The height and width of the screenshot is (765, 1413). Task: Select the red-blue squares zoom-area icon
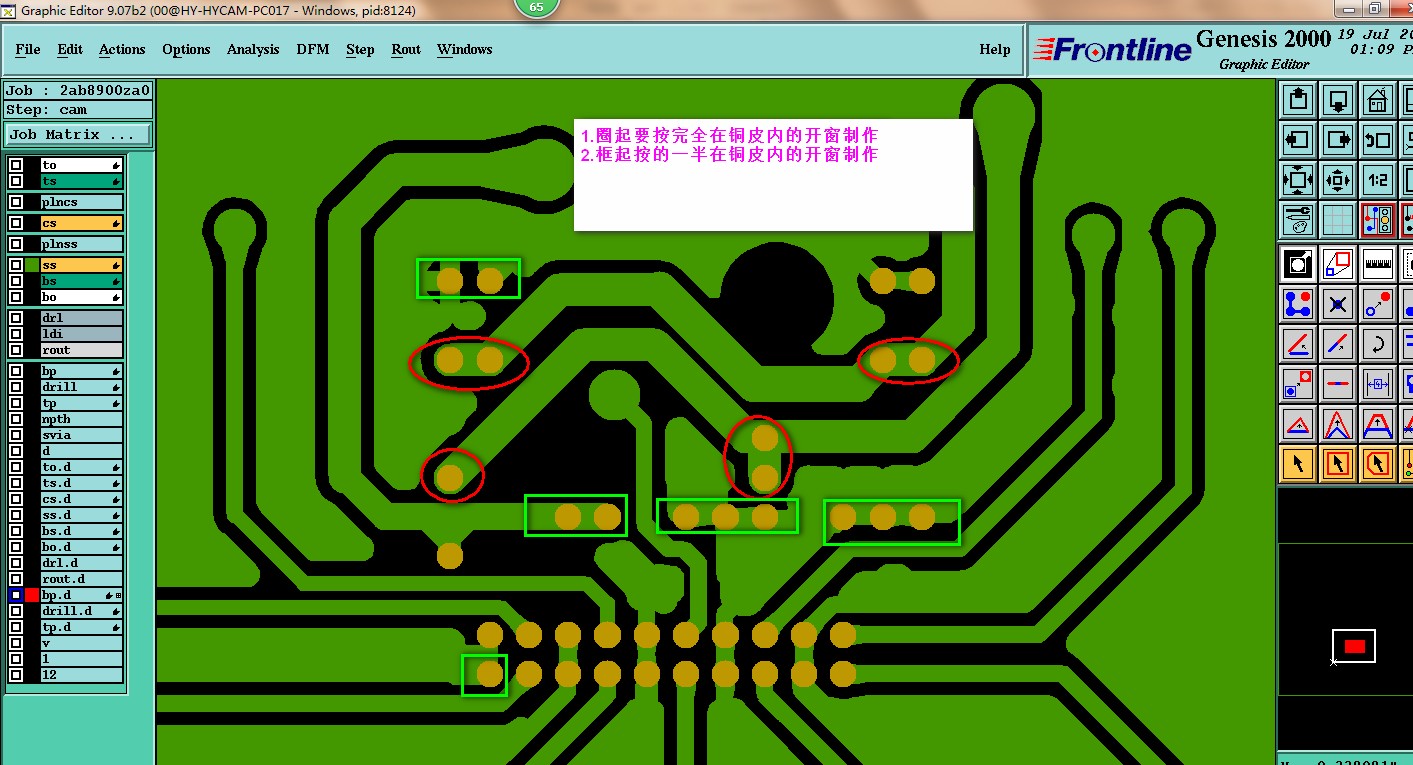[x=1338, y=264]
